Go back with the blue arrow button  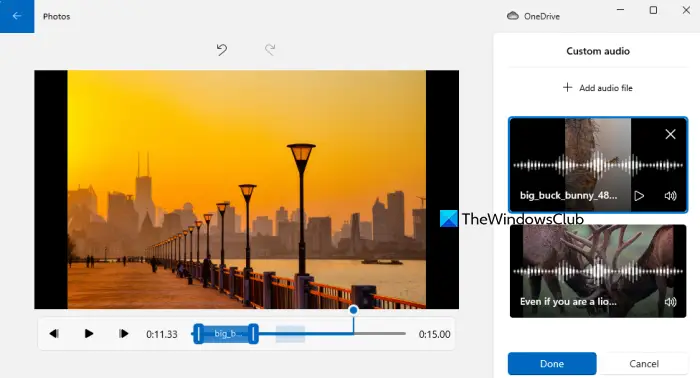pos(17,16)
